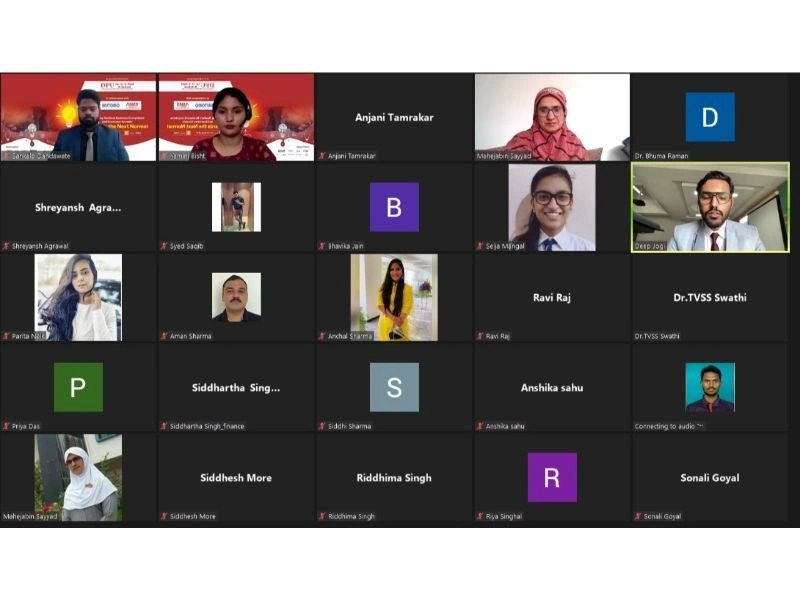Viewport: 800px width, 600px height.
Task: Select the purple B avatar tile
Action: pyautogui.click(x=394, y=207)
